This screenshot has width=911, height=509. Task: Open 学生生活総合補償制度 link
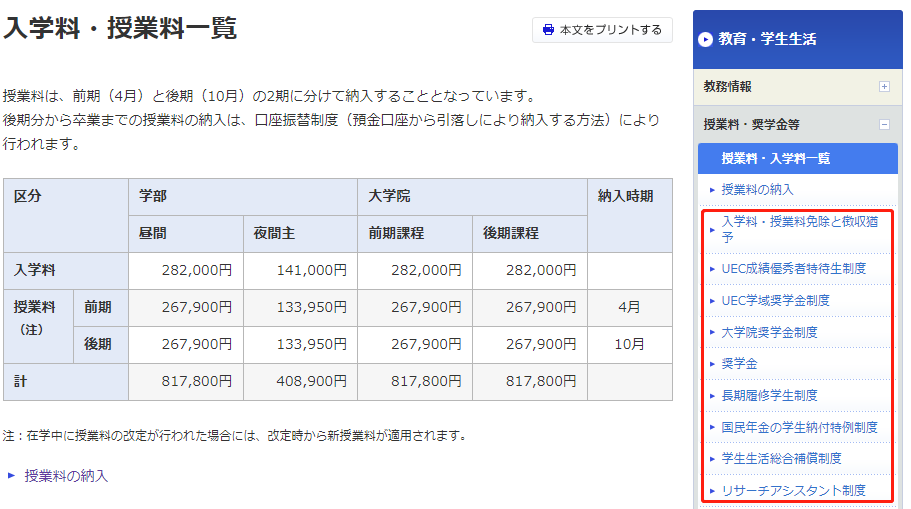pos(781,458)
